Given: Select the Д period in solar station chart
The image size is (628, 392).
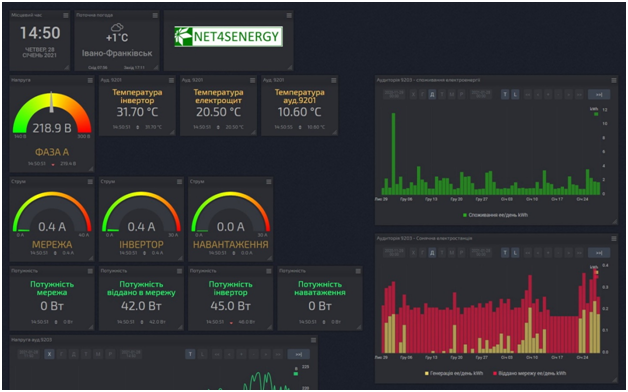Looking at the screenshot, I should point(432,253).
